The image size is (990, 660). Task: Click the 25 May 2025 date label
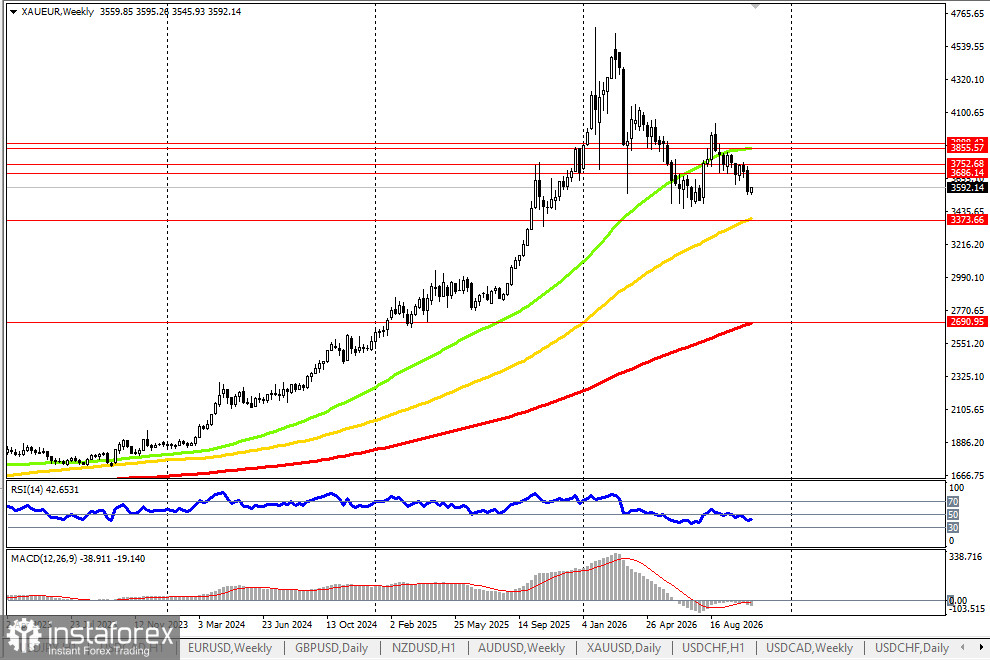pyautogui.click(x=481, y=625)
